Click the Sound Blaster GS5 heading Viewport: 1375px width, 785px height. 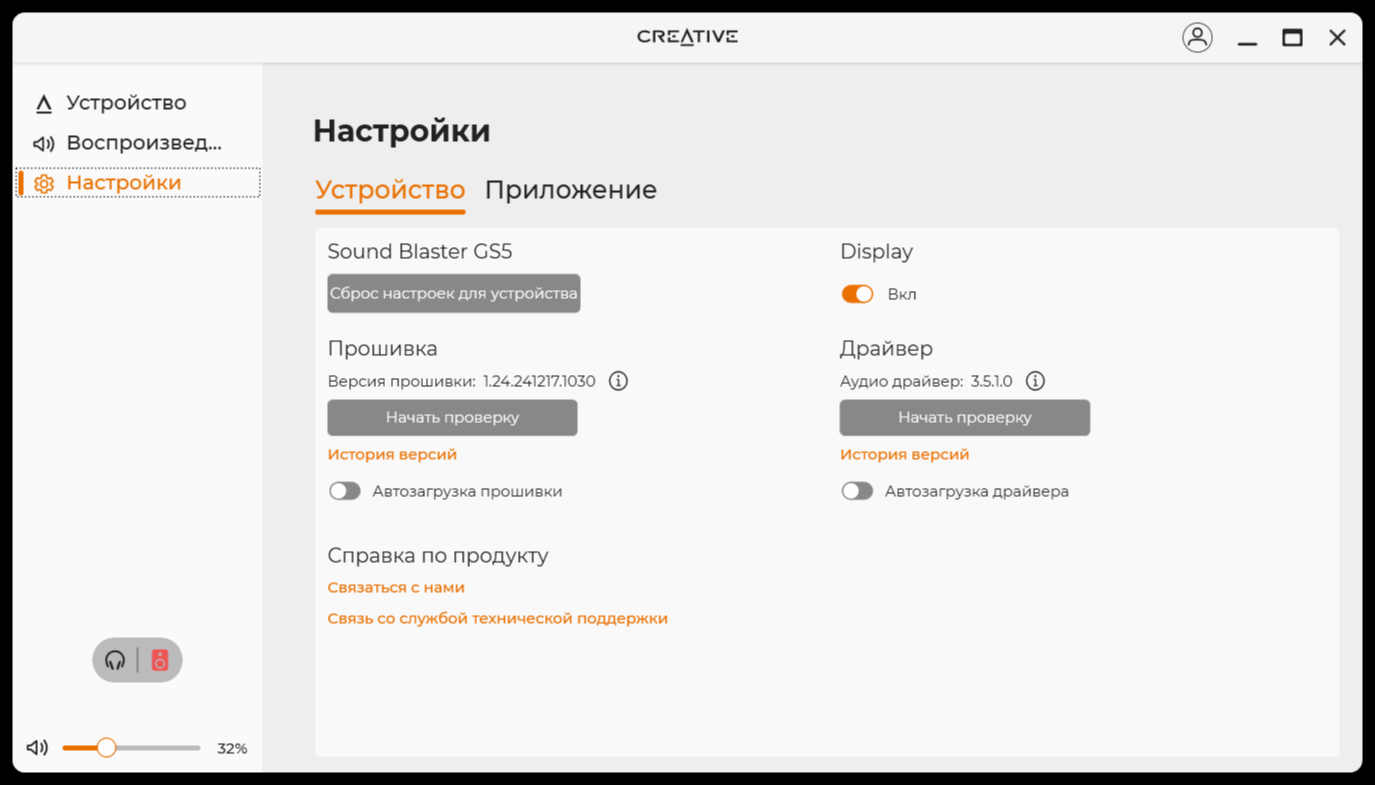click(420, 252)
